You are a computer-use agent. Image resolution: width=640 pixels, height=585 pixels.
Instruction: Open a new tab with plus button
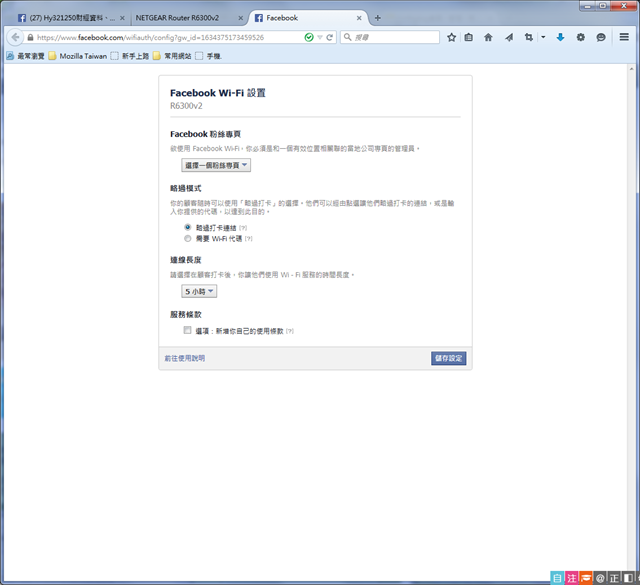pyautogui.click(x=378, y=18)
